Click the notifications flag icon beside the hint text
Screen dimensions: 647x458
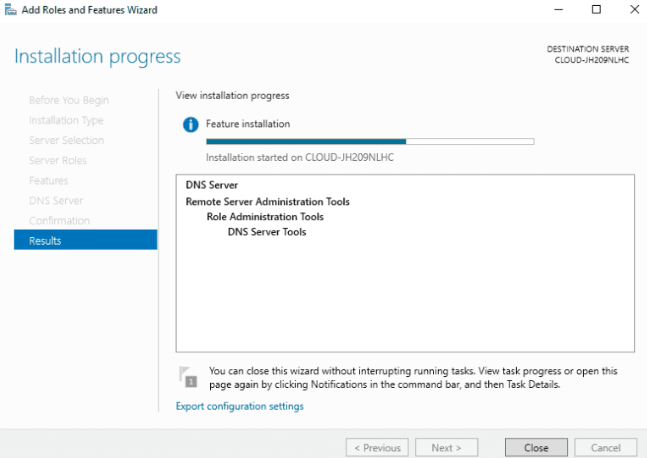[188, 377]
